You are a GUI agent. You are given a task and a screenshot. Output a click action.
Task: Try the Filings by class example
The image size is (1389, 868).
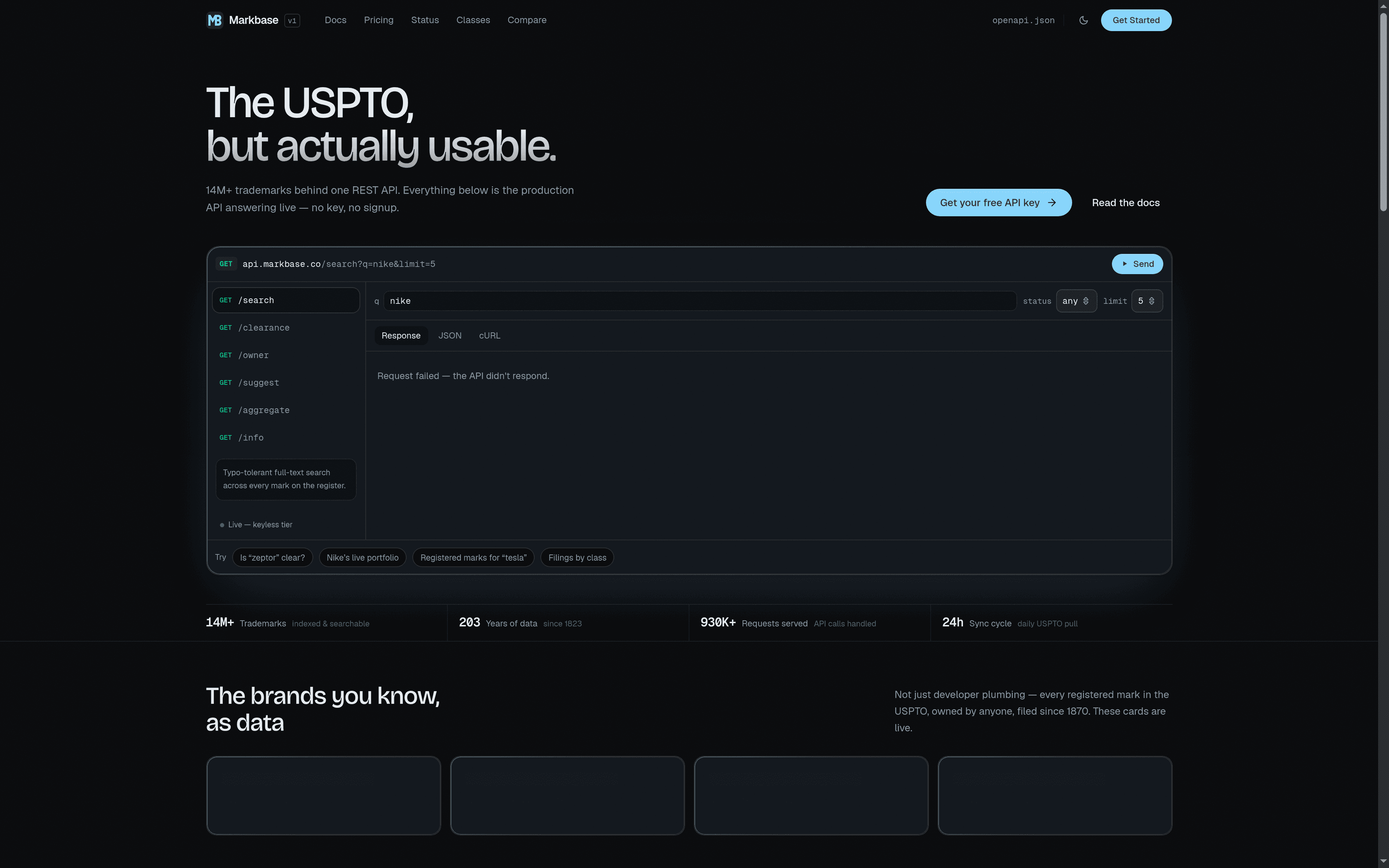click(577, 557)
